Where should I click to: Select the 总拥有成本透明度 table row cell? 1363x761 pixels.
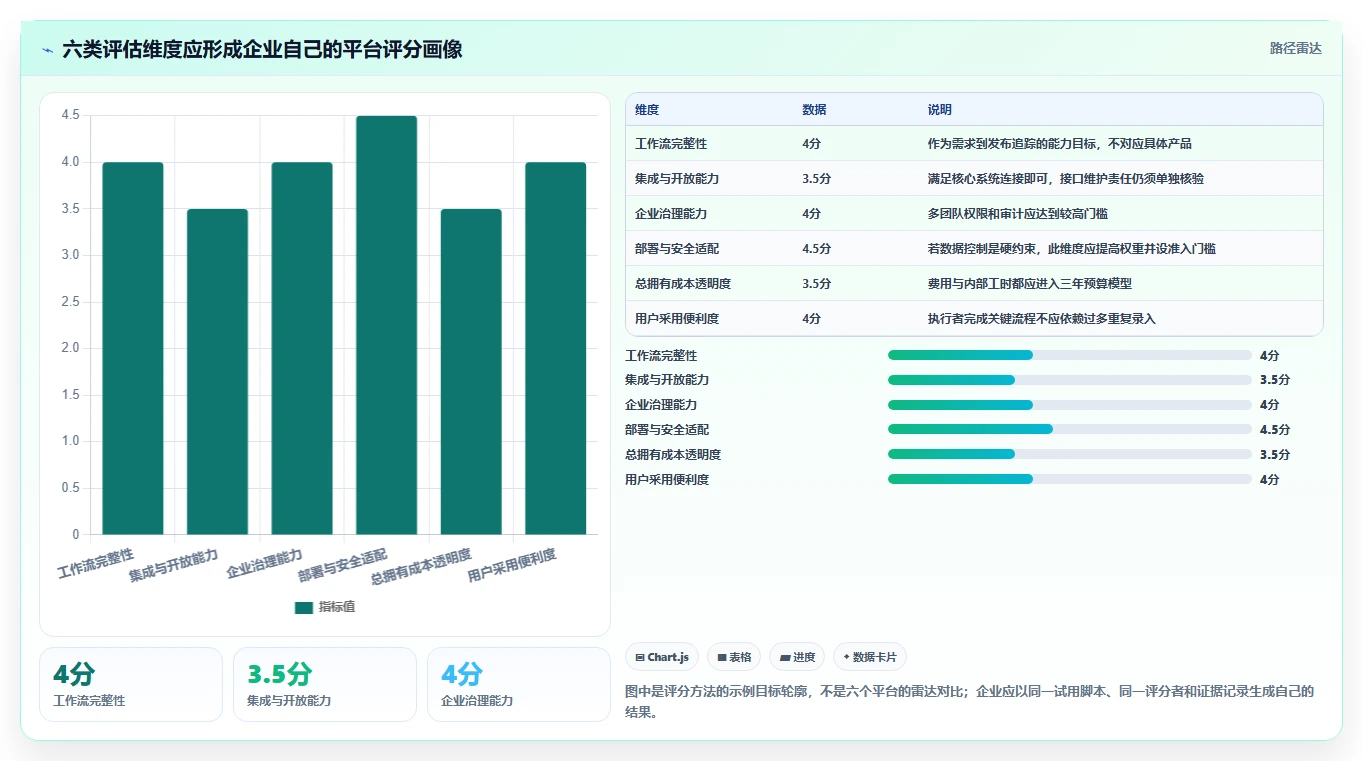click(683, 284)
